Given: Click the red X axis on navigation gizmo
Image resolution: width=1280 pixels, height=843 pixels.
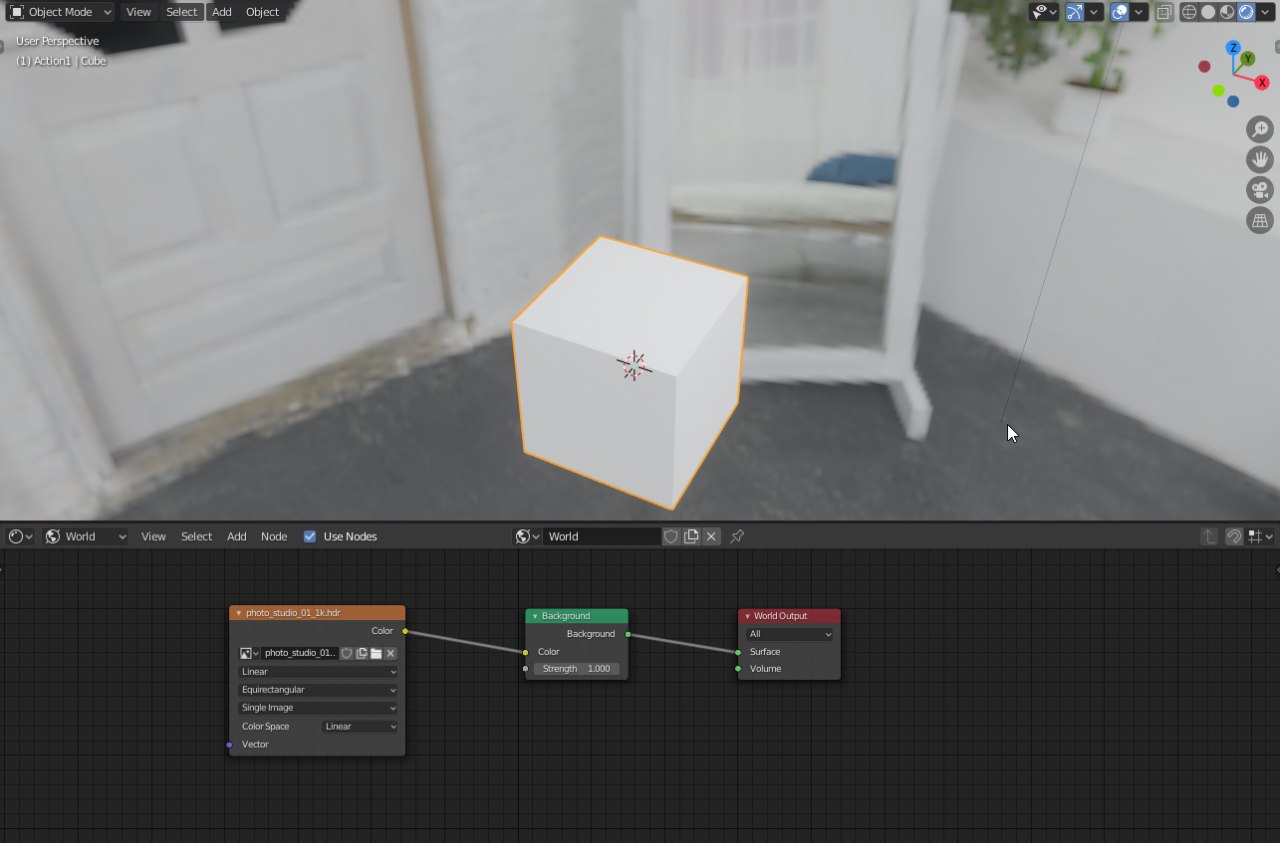Looking at the screenshot, I should pos(1262,83).
